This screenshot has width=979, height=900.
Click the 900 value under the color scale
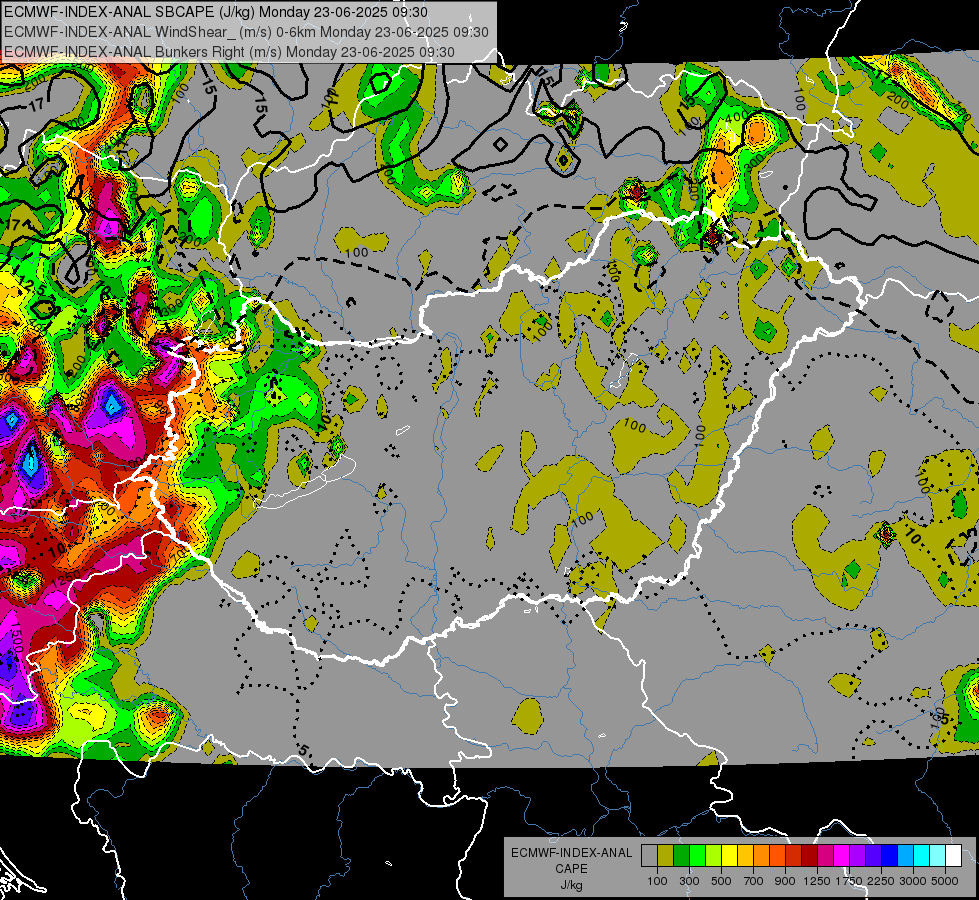click(785, 881)
